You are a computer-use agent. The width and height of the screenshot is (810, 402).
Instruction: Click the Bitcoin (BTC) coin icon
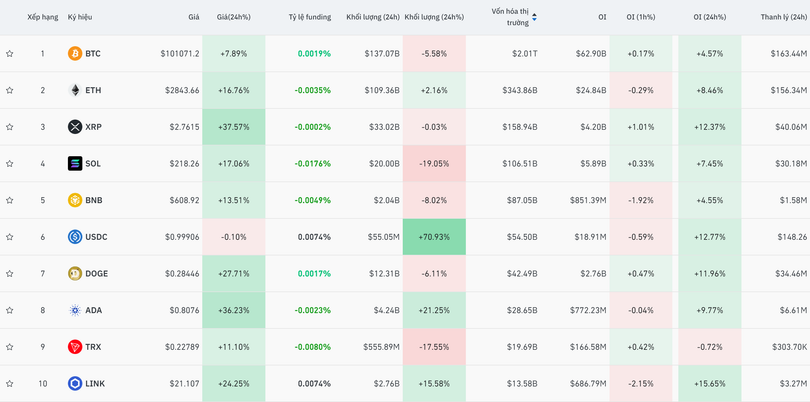coord(75,54)
